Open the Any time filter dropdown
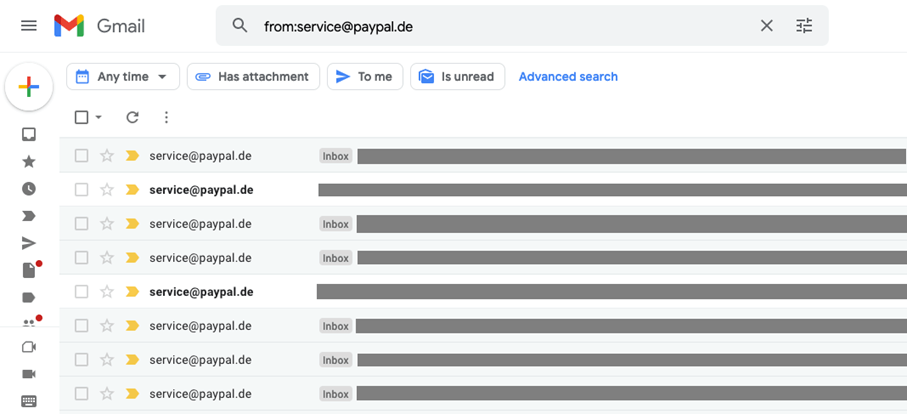The height and width of the screenshot is (414, 907). coord(123,77)
